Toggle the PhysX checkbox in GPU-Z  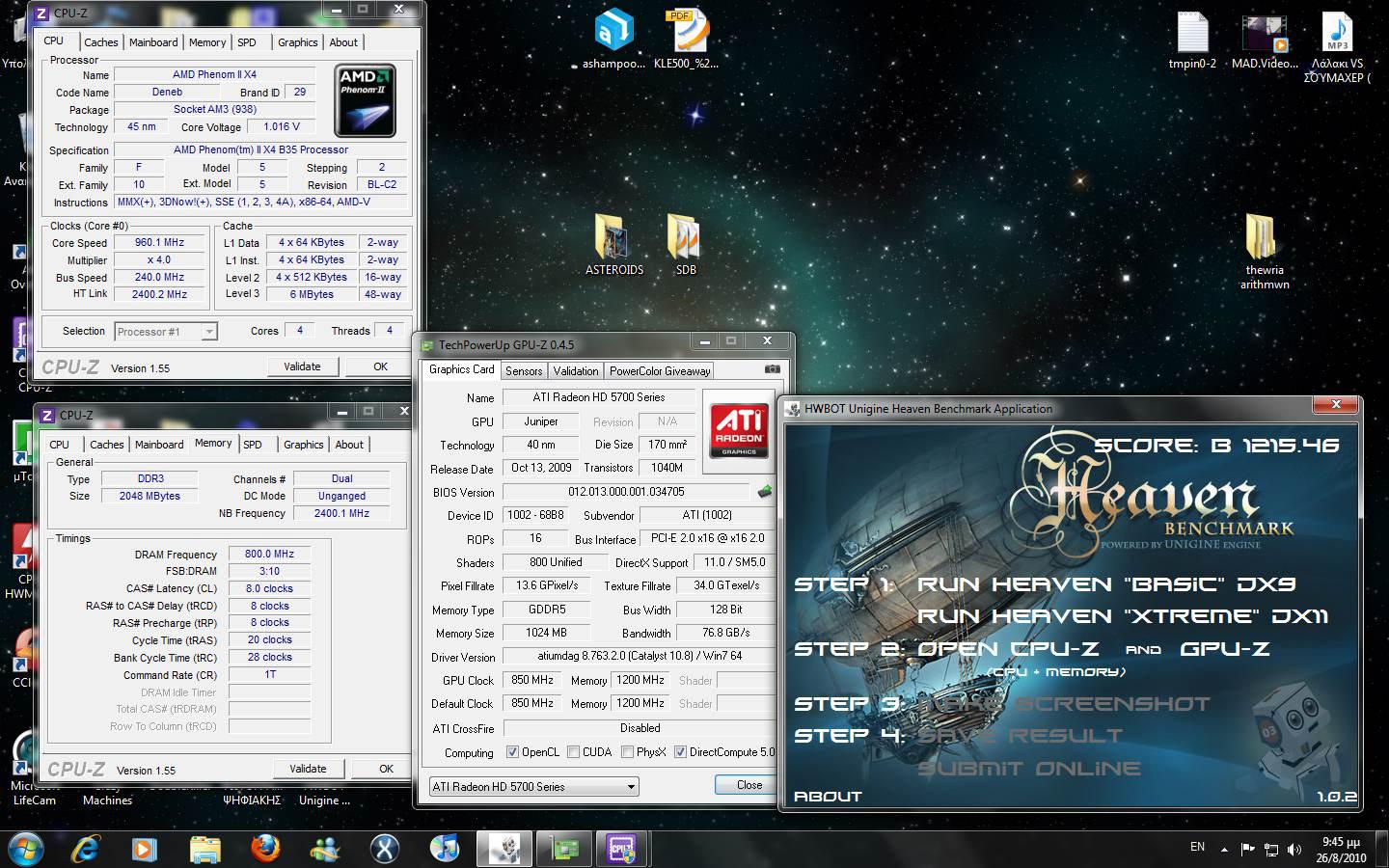[x=627, y=752]
